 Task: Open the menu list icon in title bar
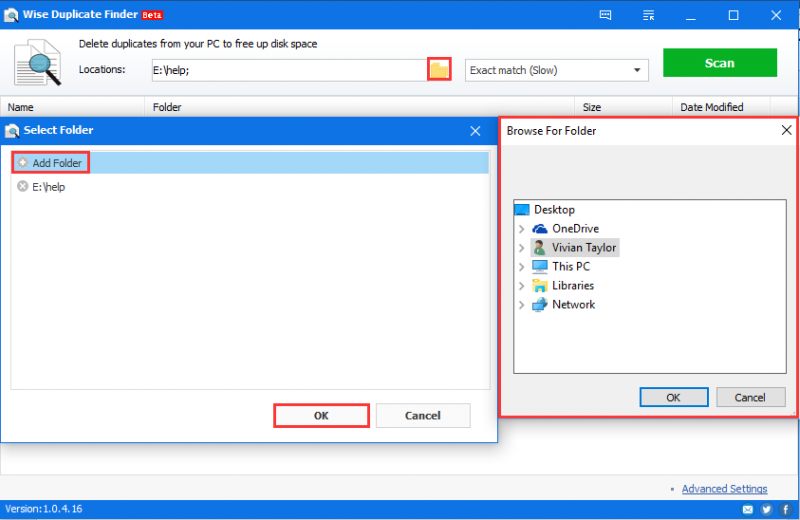tap(648, 15)
